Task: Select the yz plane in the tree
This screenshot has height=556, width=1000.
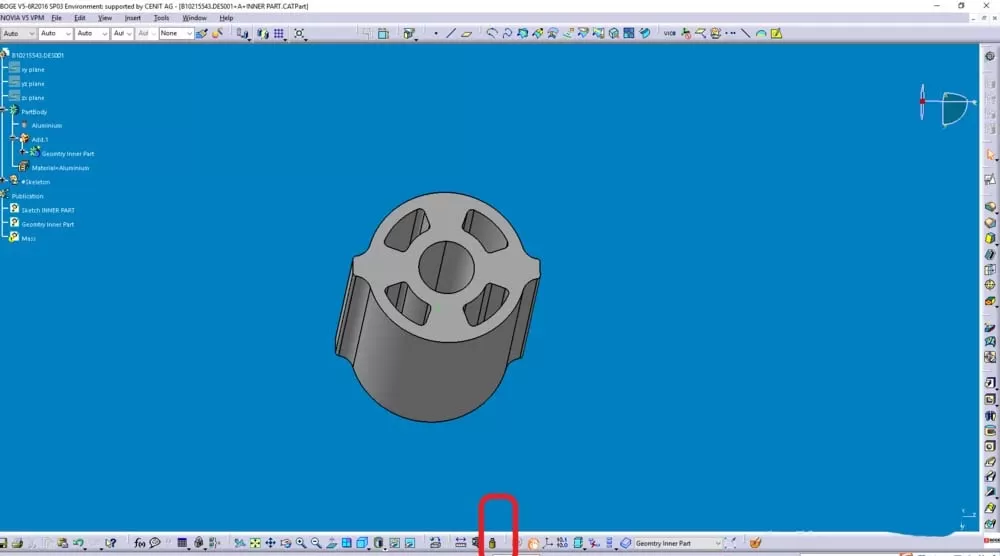Action: click(33, 84)
